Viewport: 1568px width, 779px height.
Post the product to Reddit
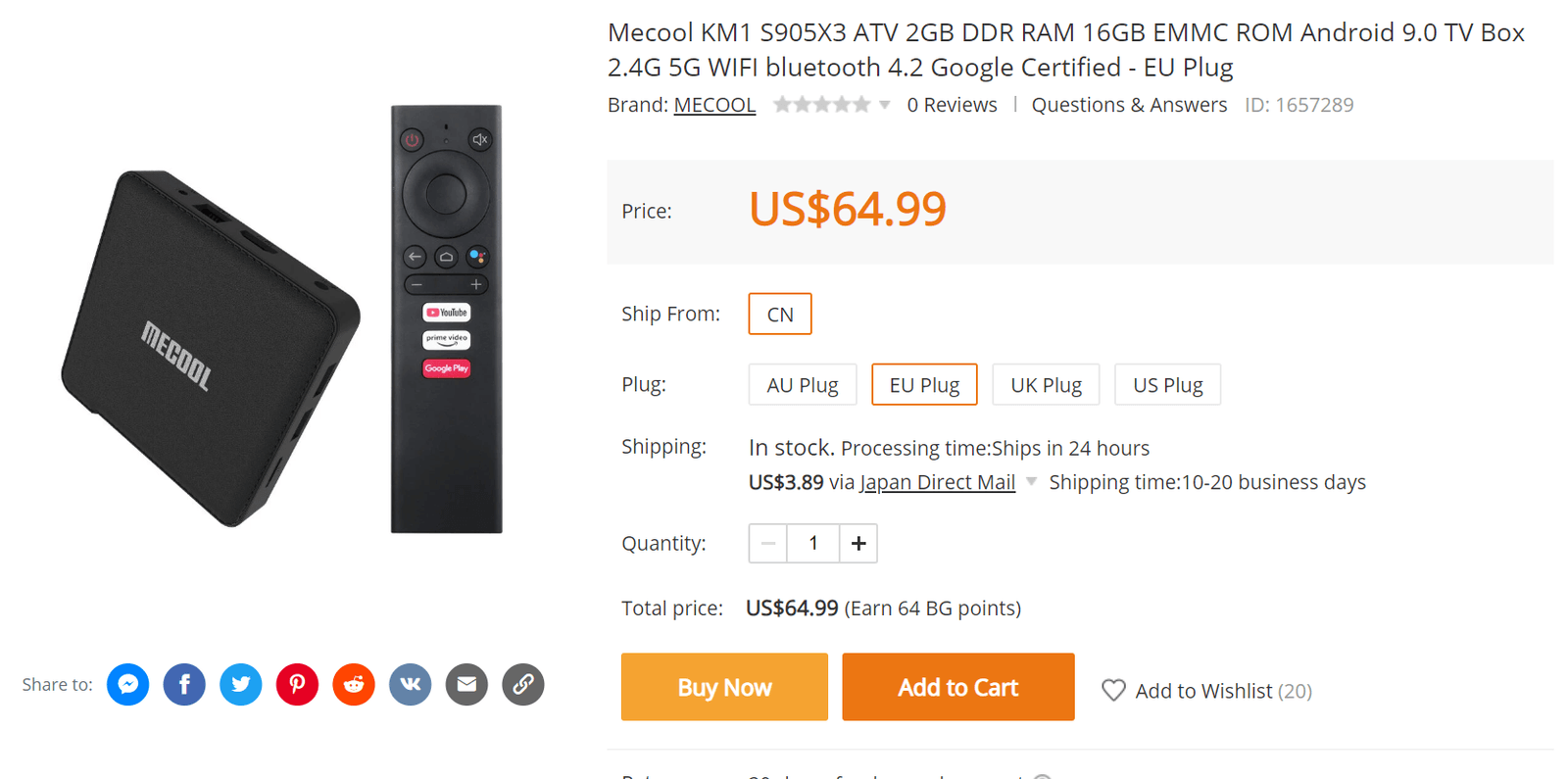coord(354,684)
